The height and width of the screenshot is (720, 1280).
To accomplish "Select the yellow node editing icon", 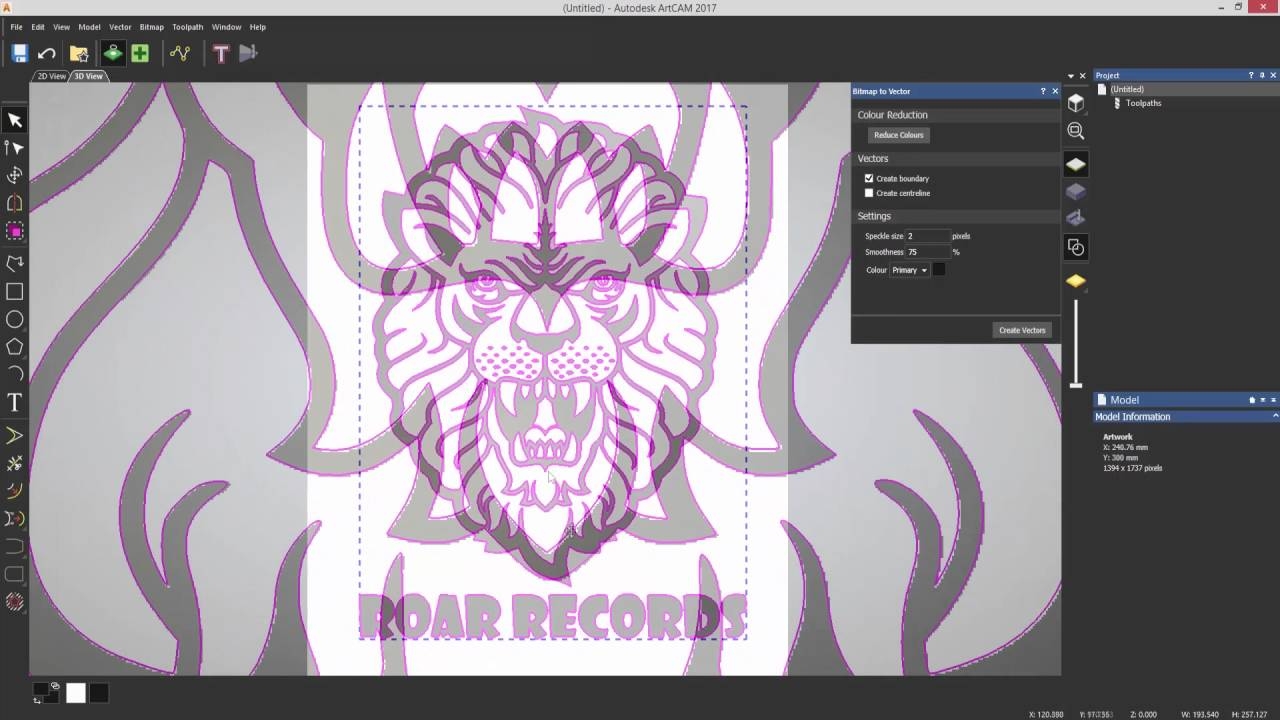I will (x=180, y=53).
